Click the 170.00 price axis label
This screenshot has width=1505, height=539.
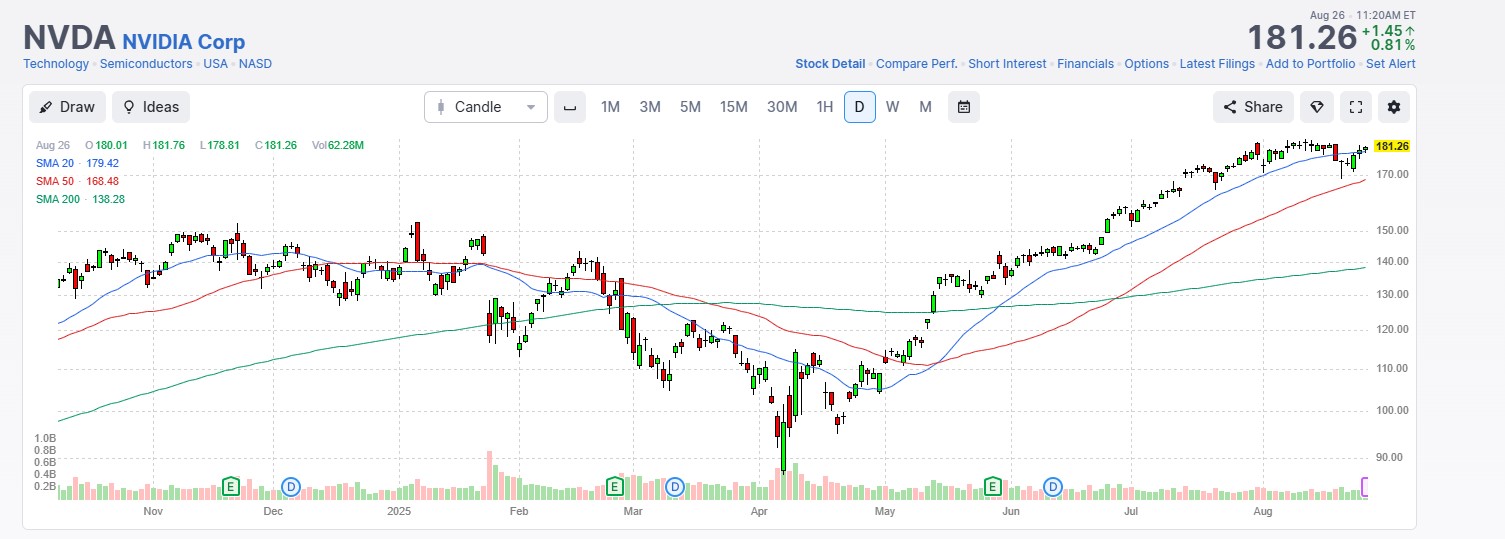(1392, 175)
